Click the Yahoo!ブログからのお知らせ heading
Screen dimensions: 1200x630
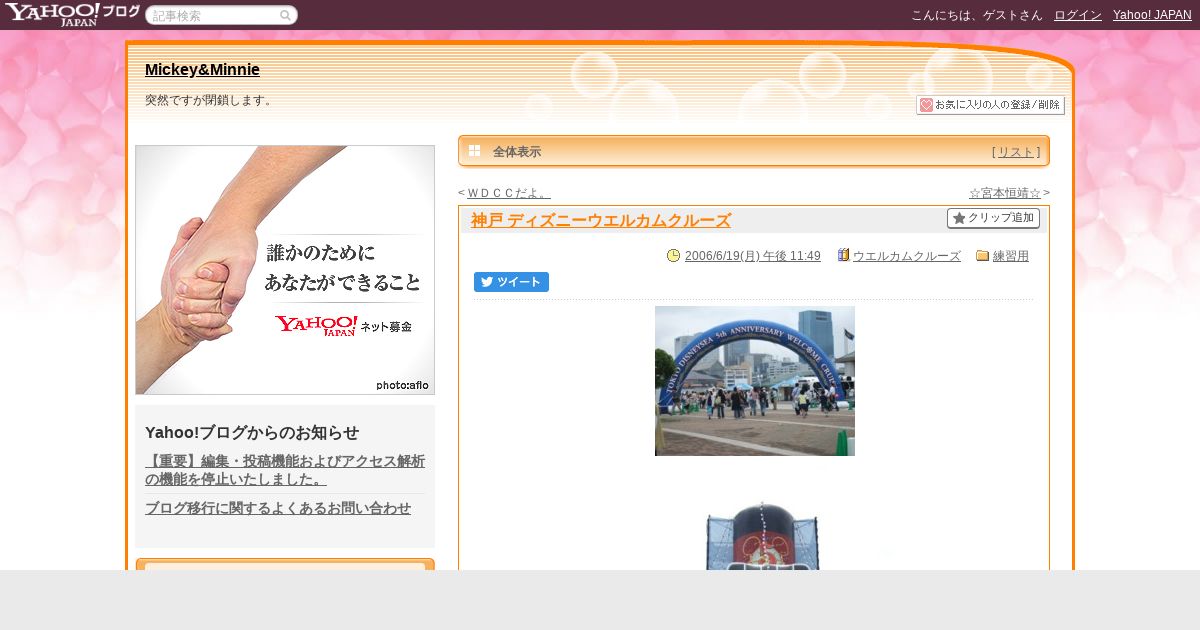point(252,432)
